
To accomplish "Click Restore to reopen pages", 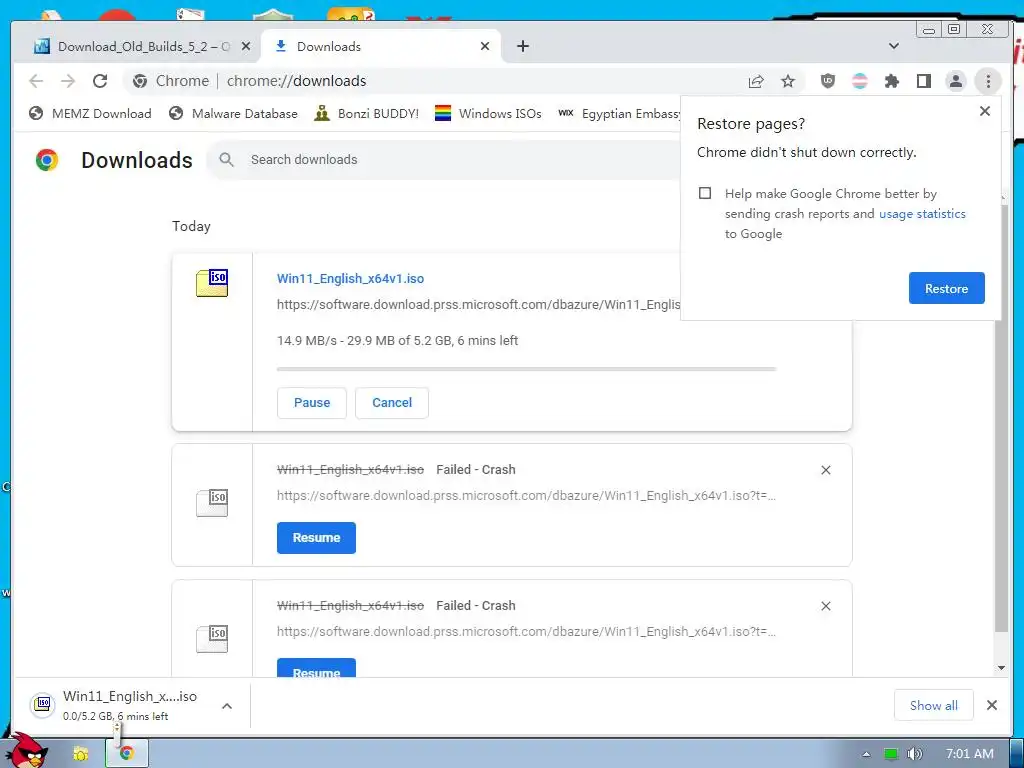I will coord(946,288).
